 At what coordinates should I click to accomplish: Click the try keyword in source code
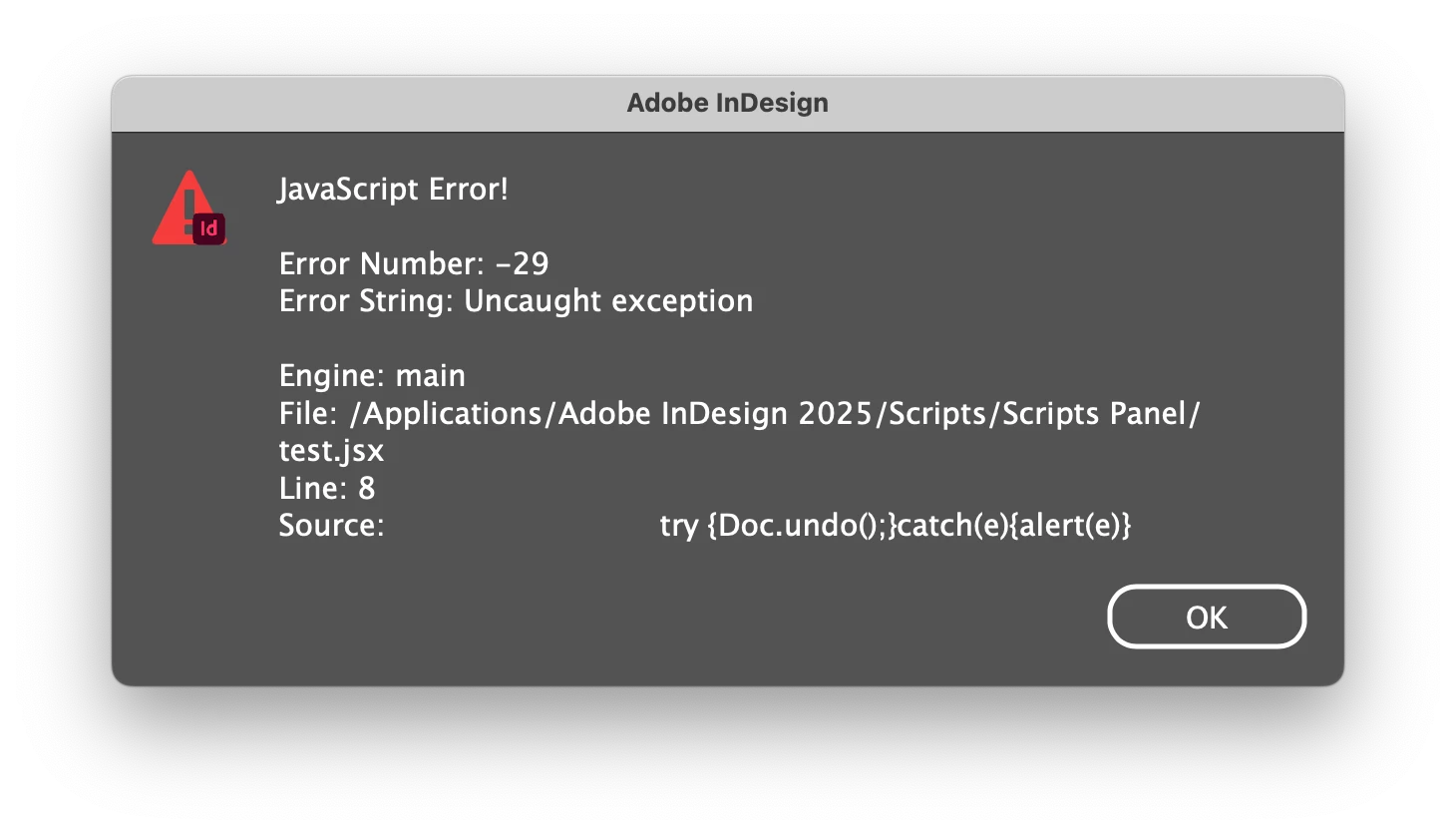tap(678, 527)
